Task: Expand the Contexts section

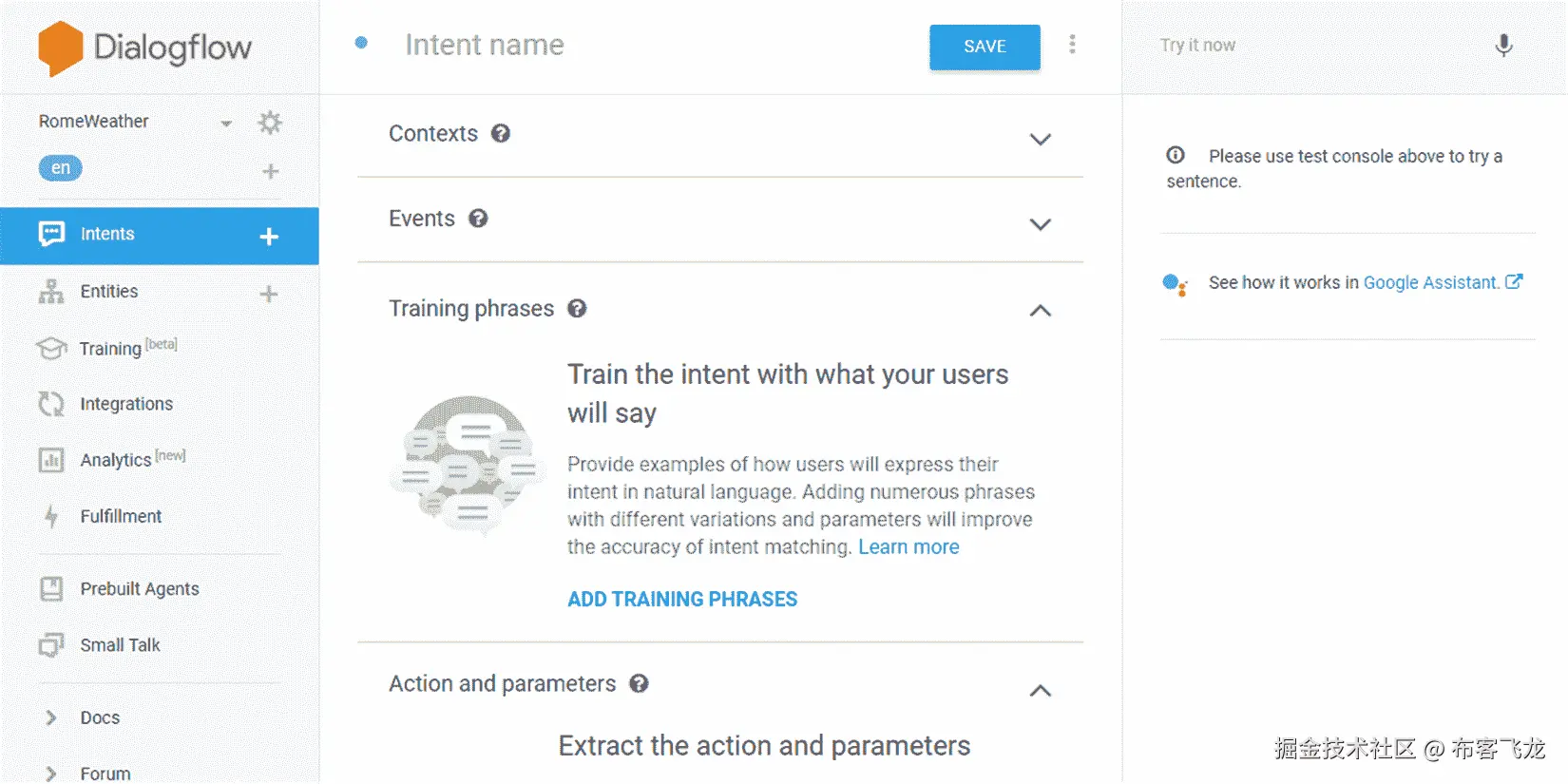Action: 1041,139
